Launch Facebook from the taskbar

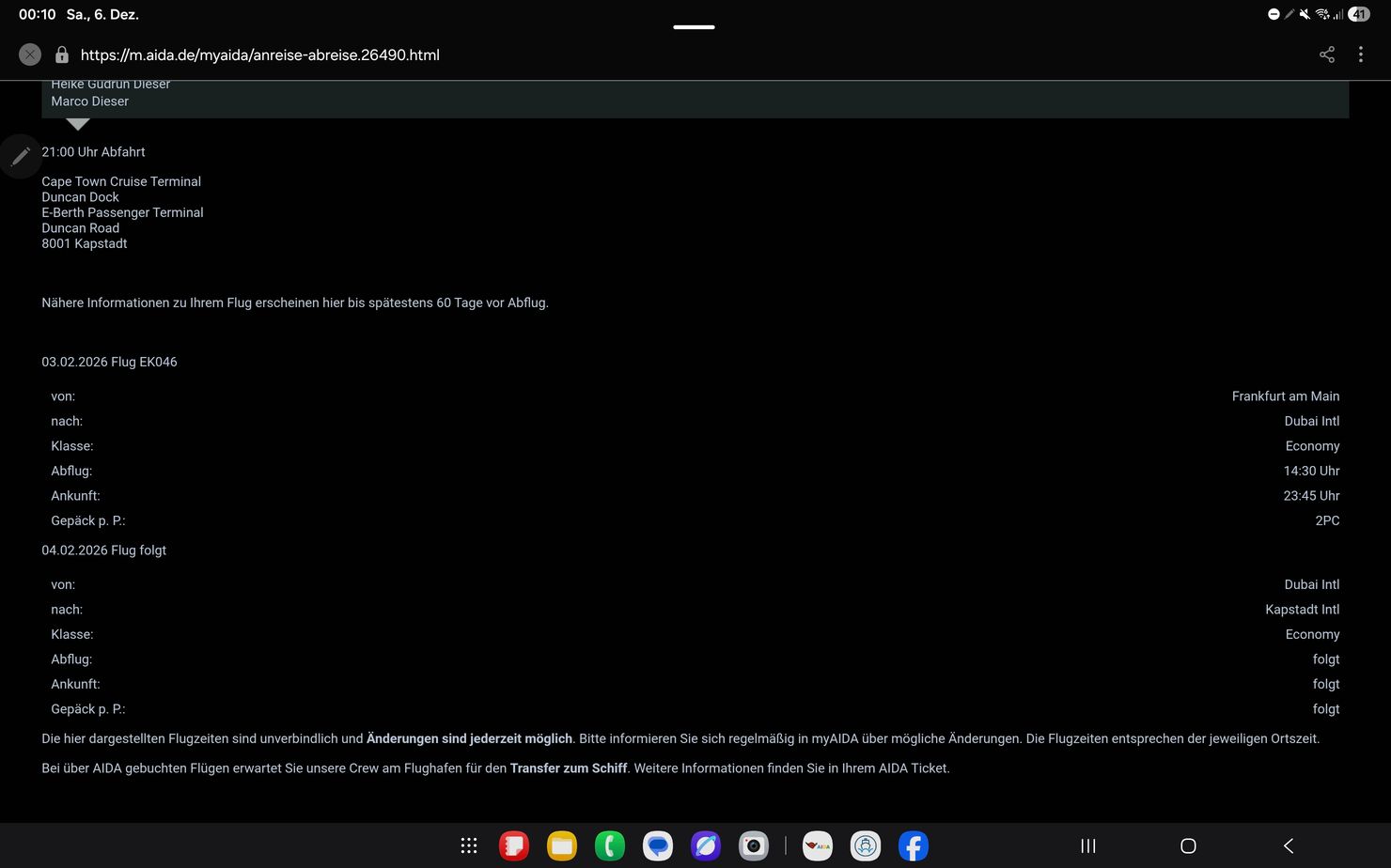point(914,845)
